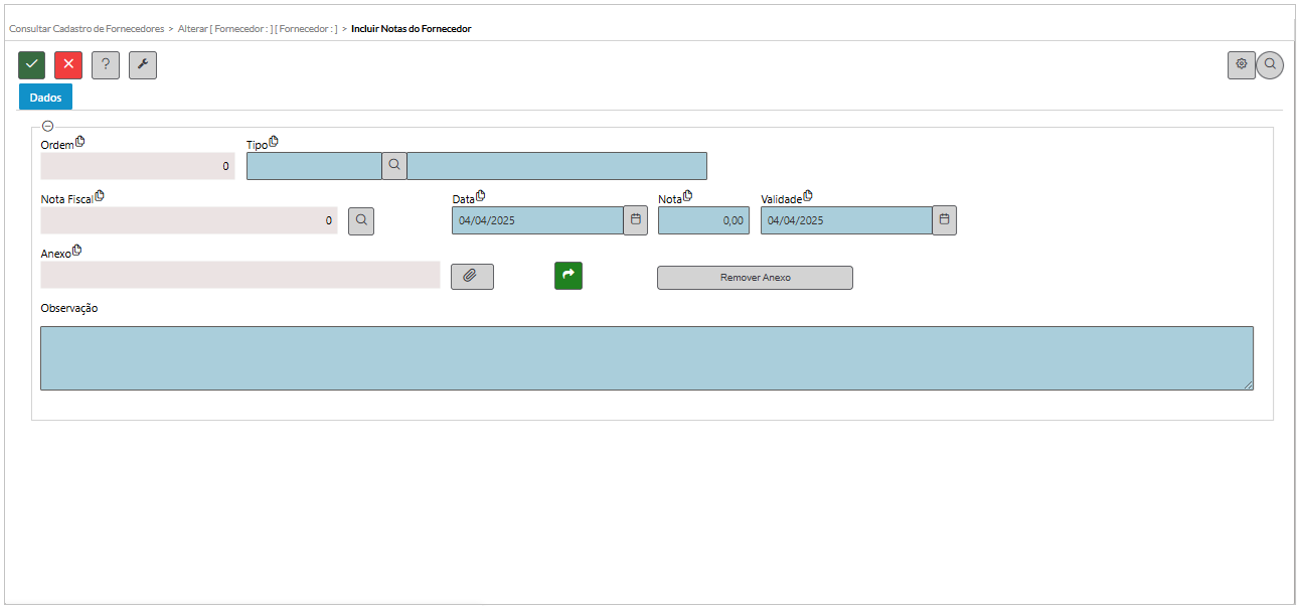Screen dimensions: 1297x606
Task: Open the Data calendar picker
Action: (x=635, y=220)
